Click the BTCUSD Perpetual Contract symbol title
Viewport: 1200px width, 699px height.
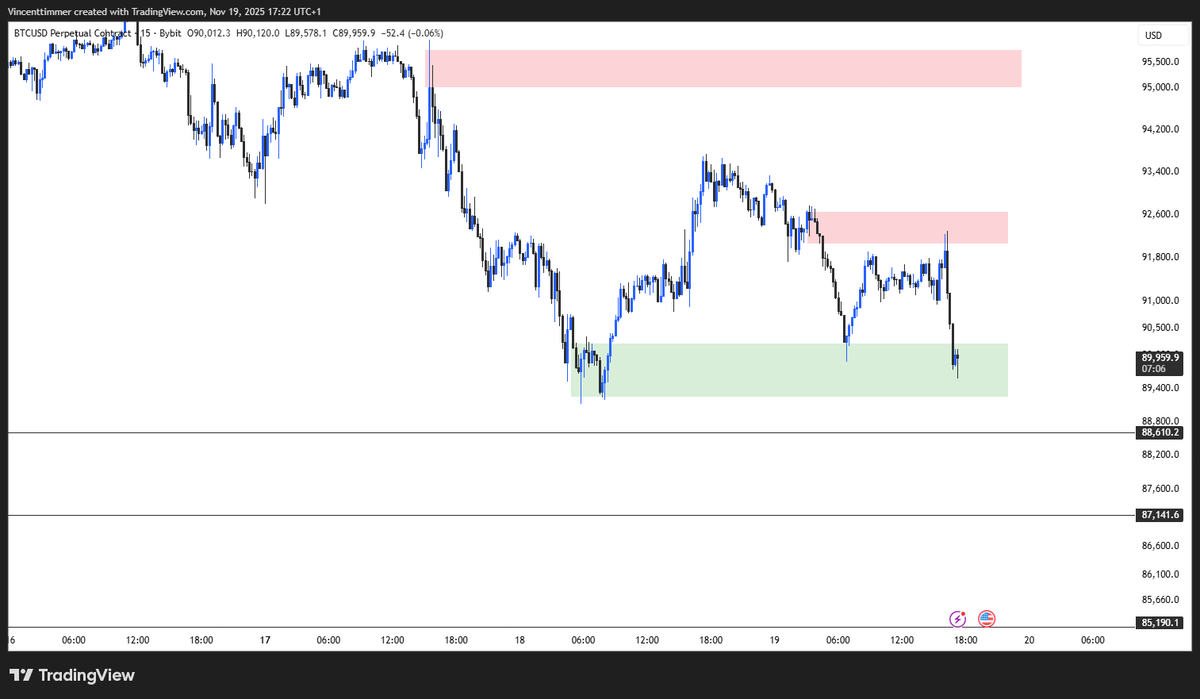[74, 33]
